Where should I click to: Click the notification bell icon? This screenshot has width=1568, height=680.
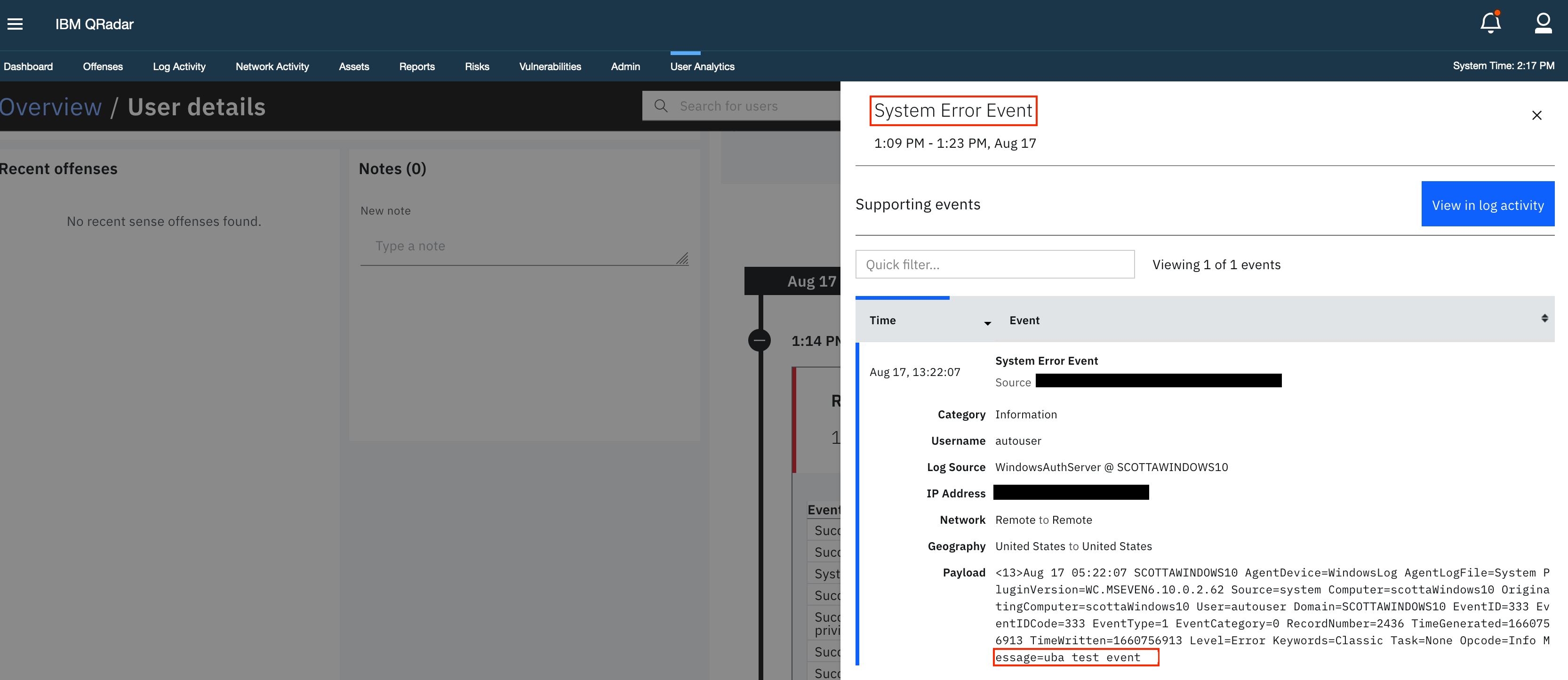coord(1491,23)
